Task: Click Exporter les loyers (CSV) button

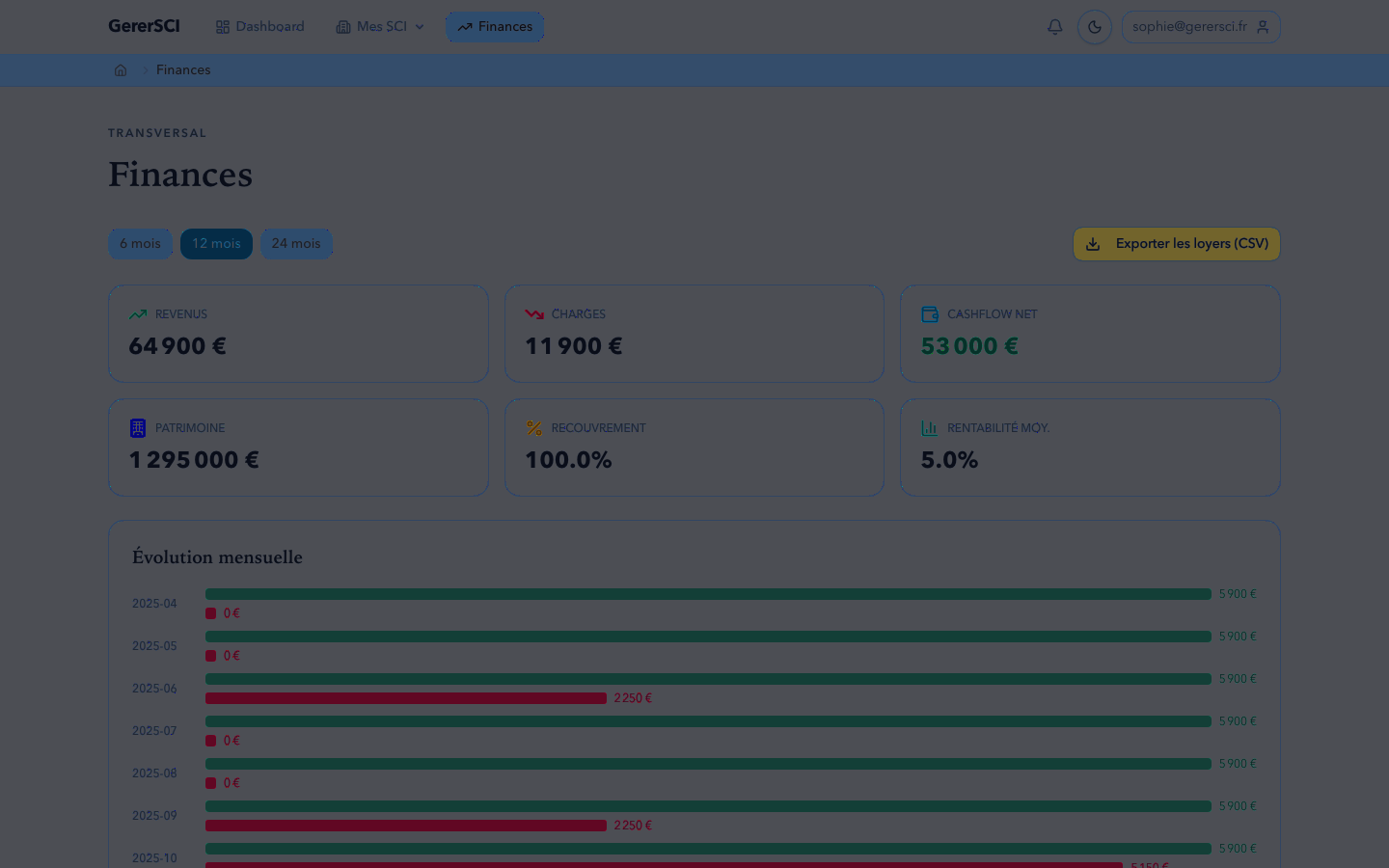Action: coord(1176,244)
